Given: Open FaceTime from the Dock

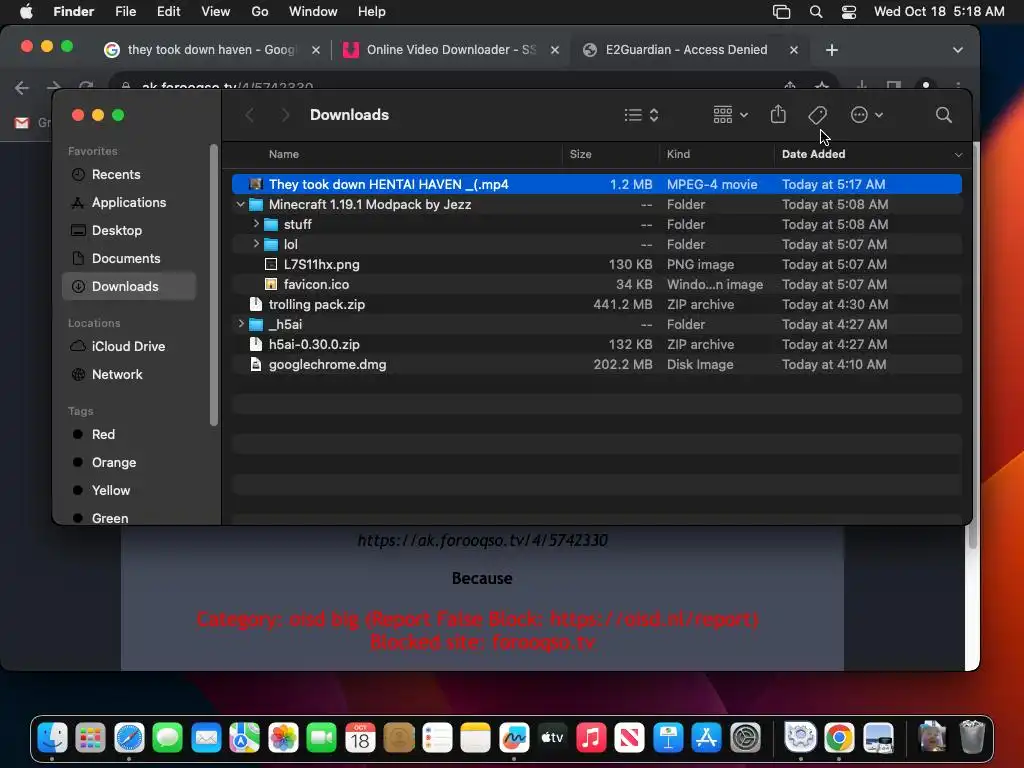Looking at the screenshot, I should [x=321, y=738].
